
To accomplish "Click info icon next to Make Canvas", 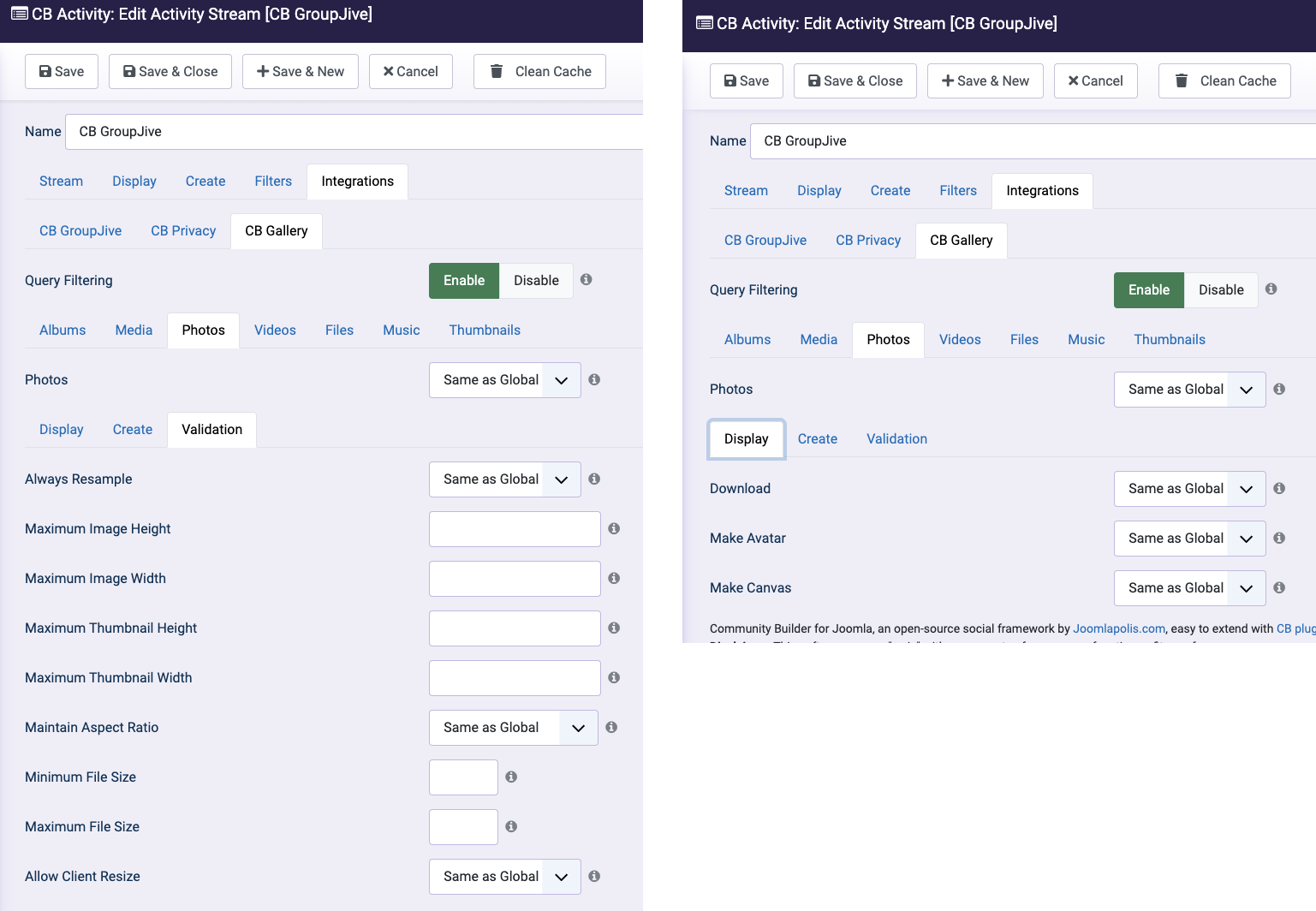I will (1279, 588).
